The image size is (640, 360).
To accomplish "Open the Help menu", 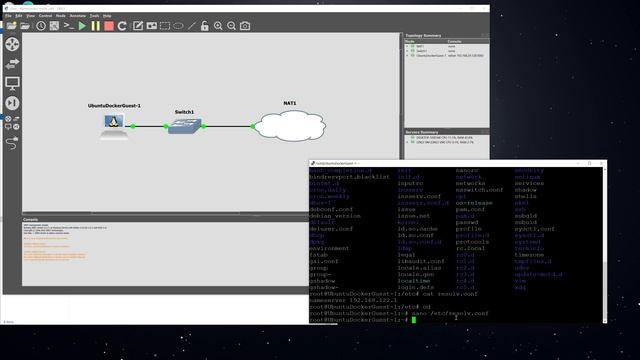I will (107, 16).
